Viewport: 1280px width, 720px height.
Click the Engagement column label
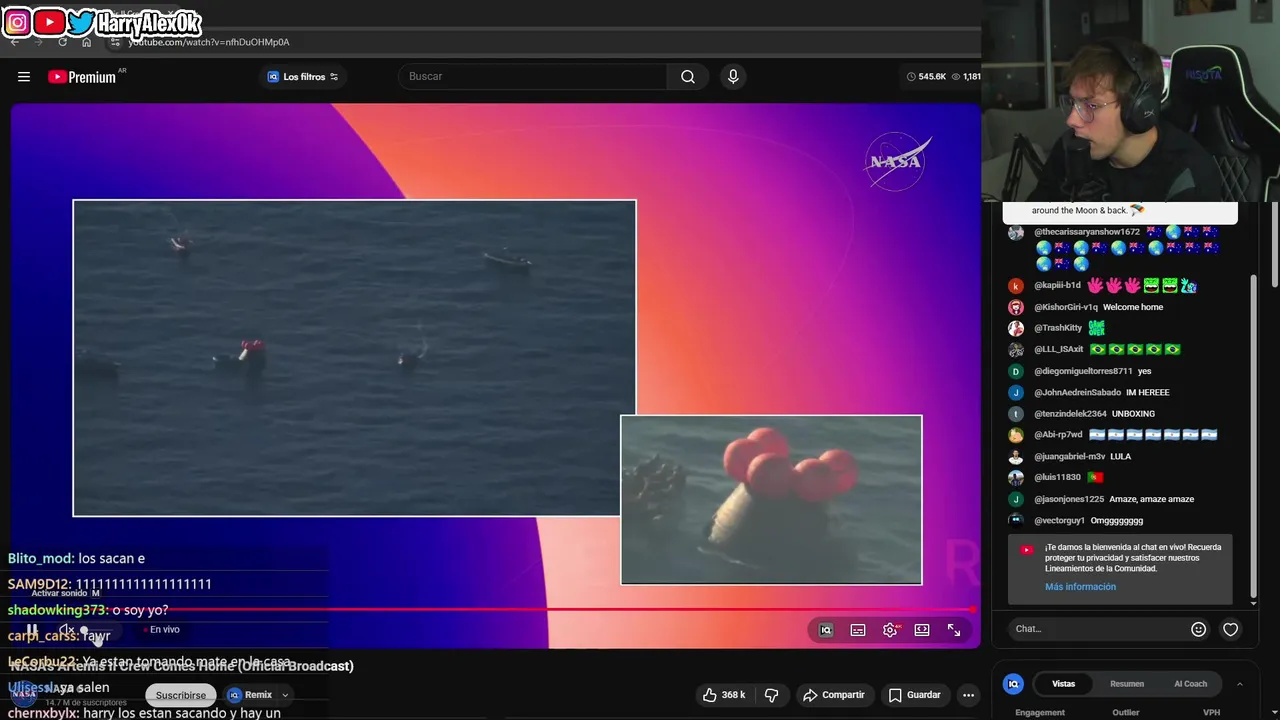pos(1040,713)
